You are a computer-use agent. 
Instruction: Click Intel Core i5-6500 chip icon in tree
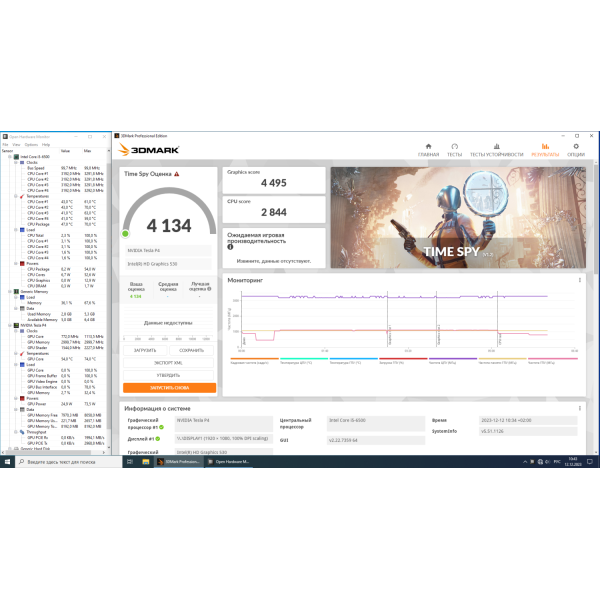[x=16, y=157]
